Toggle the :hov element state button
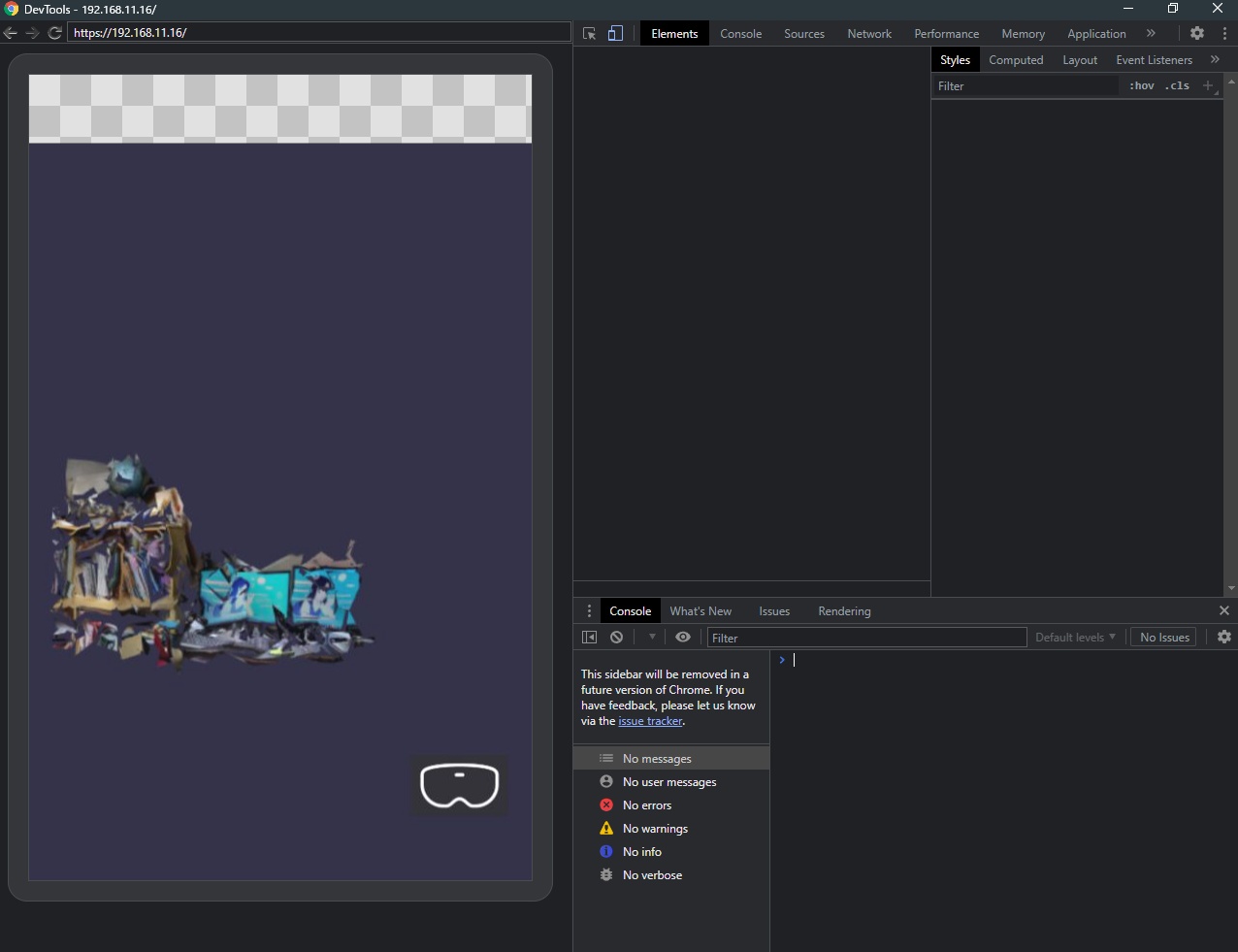Image resolution: width=1238 pixels, height=952 pixels. pos(1142,85)
